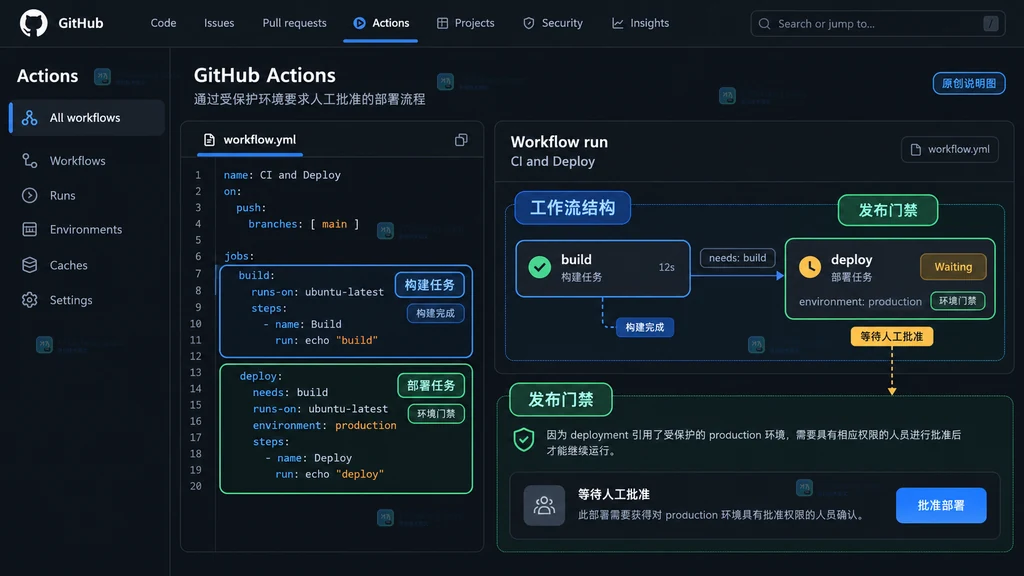
Task: Click the 工作流结构 heading badge
Action: click(x=573, y=208)
